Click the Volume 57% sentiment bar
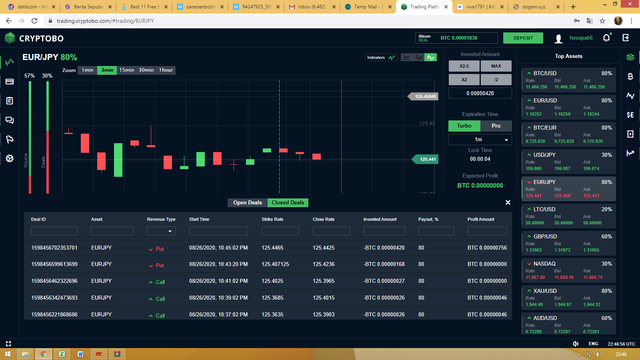640x360 pixels. tap(30, 137)
